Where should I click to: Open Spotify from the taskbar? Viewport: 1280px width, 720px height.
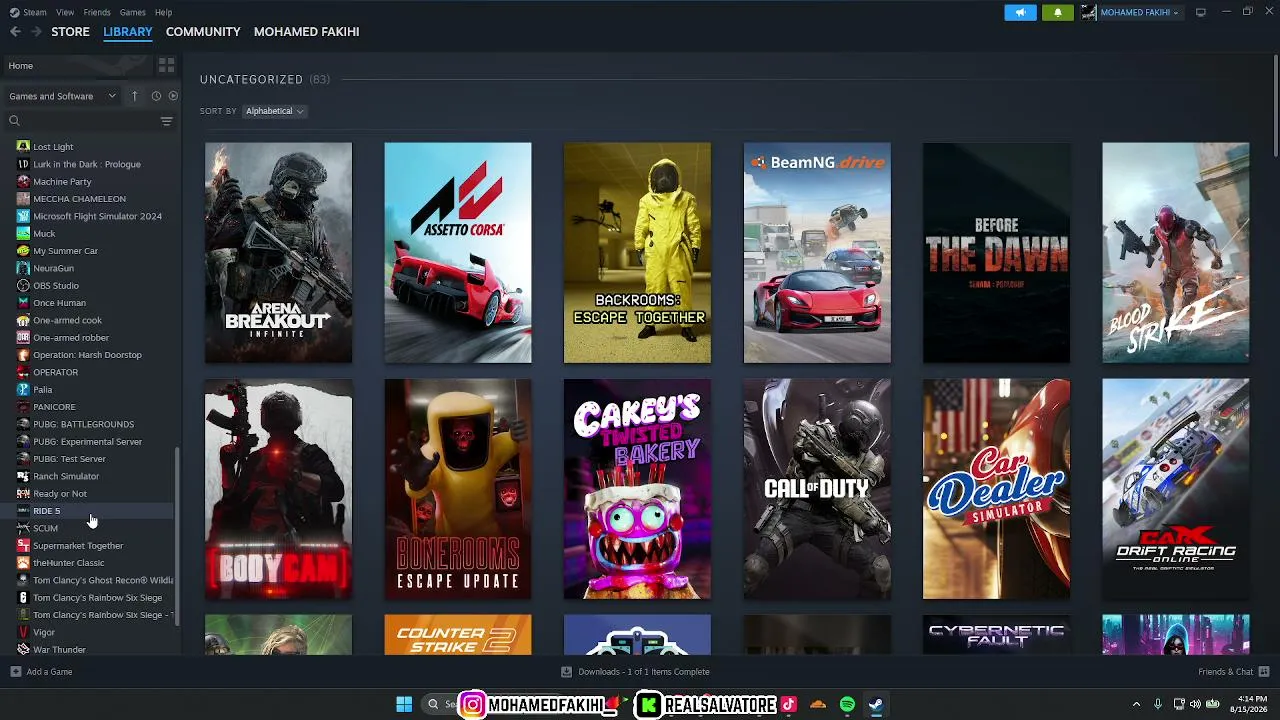(847, 705)
